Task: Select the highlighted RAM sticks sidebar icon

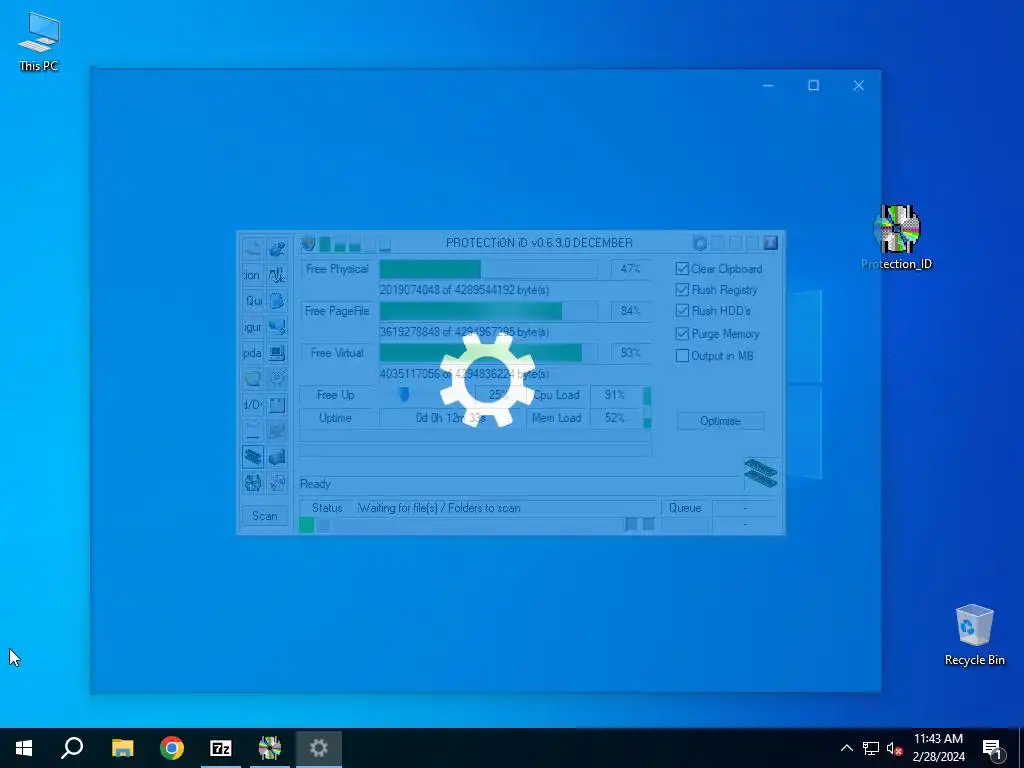Action: [x=253, y=456]
